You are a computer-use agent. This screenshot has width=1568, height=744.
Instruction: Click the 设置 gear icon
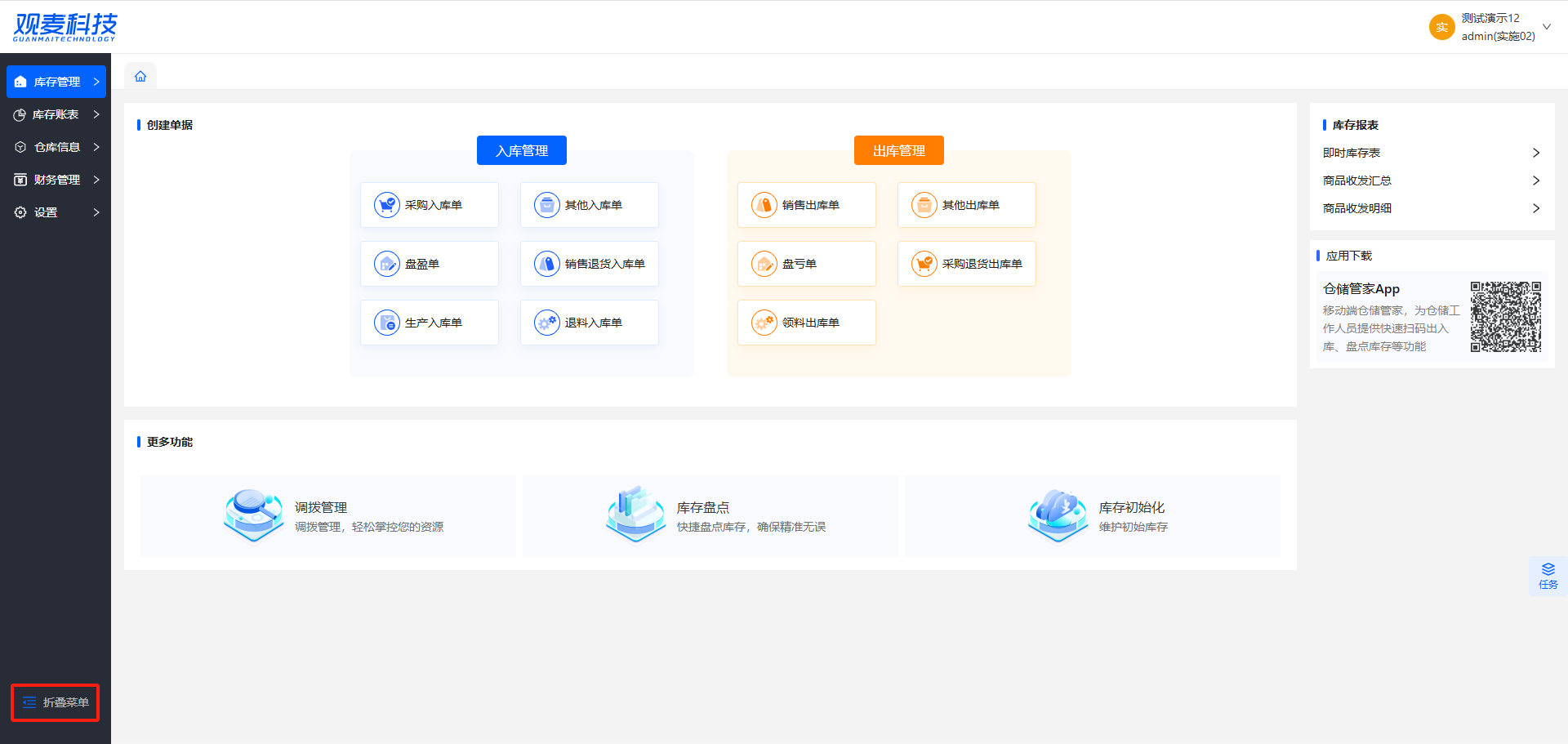coord(20,212)
